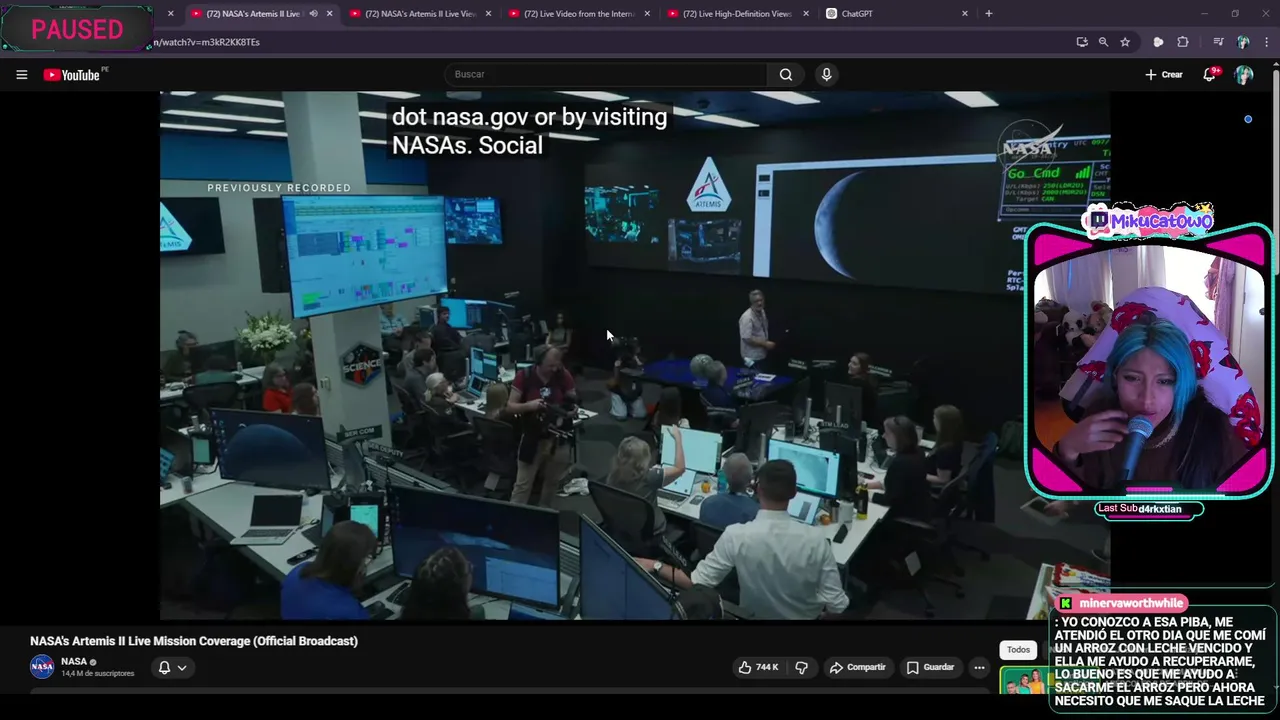Image resolution: width=1280 pixels, height=720 pixels.
Task: Open the NASA channel name link
Action: coord(74,661)
